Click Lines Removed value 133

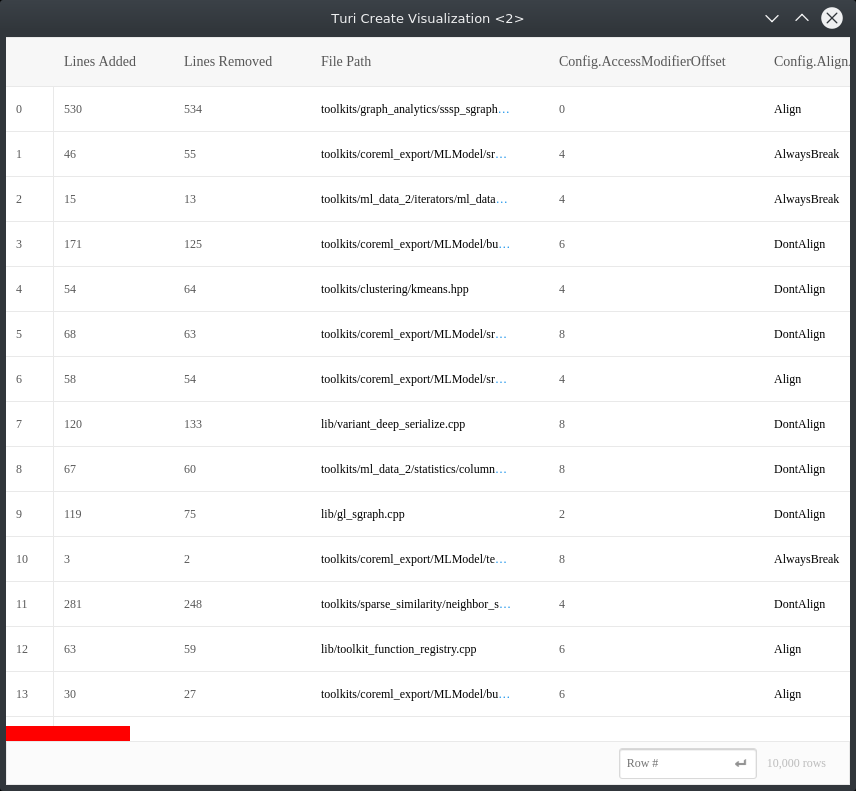[193, 424]
